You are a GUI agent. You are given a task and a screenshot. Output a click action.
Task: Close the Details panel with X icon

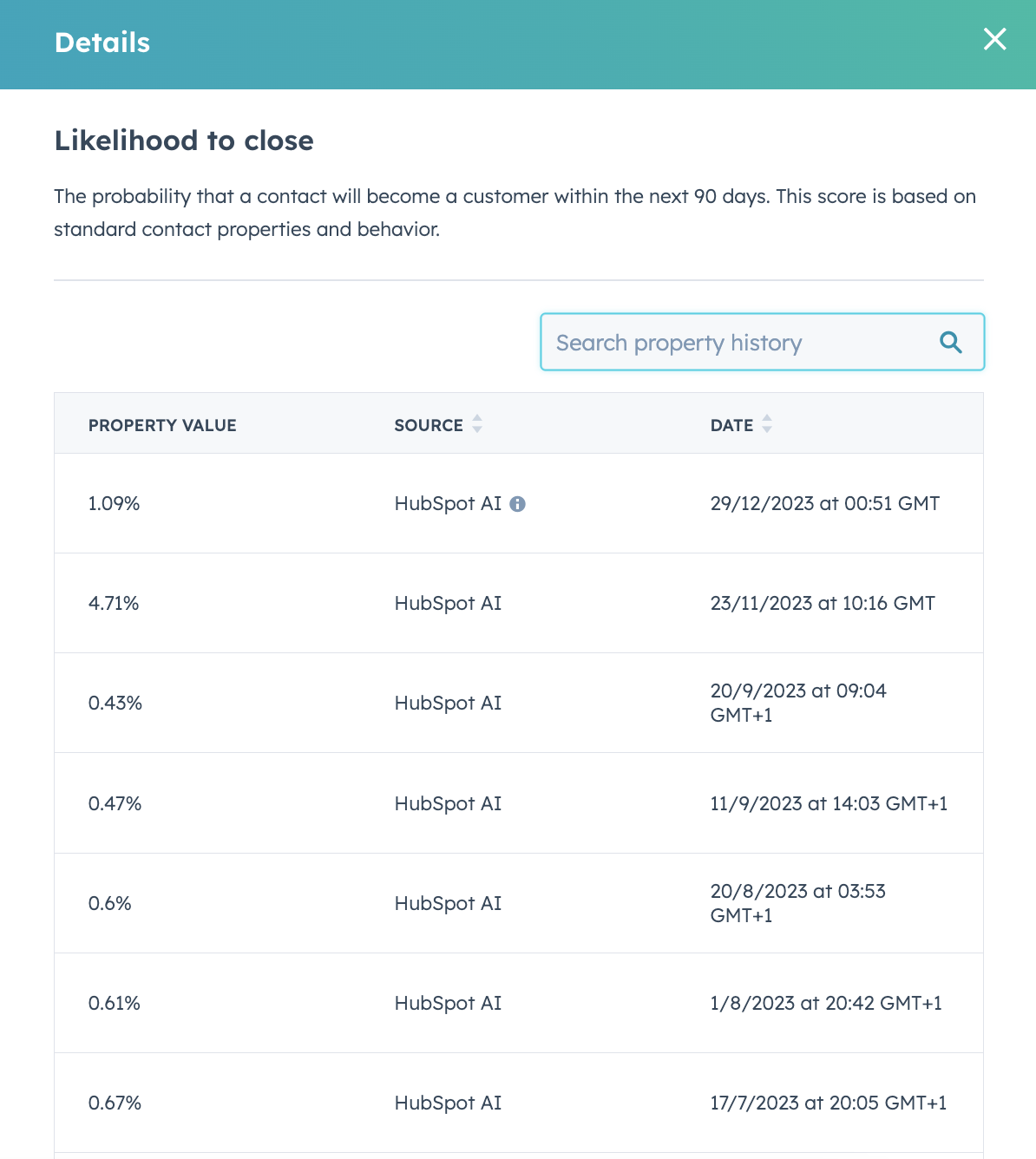[994, 39]
